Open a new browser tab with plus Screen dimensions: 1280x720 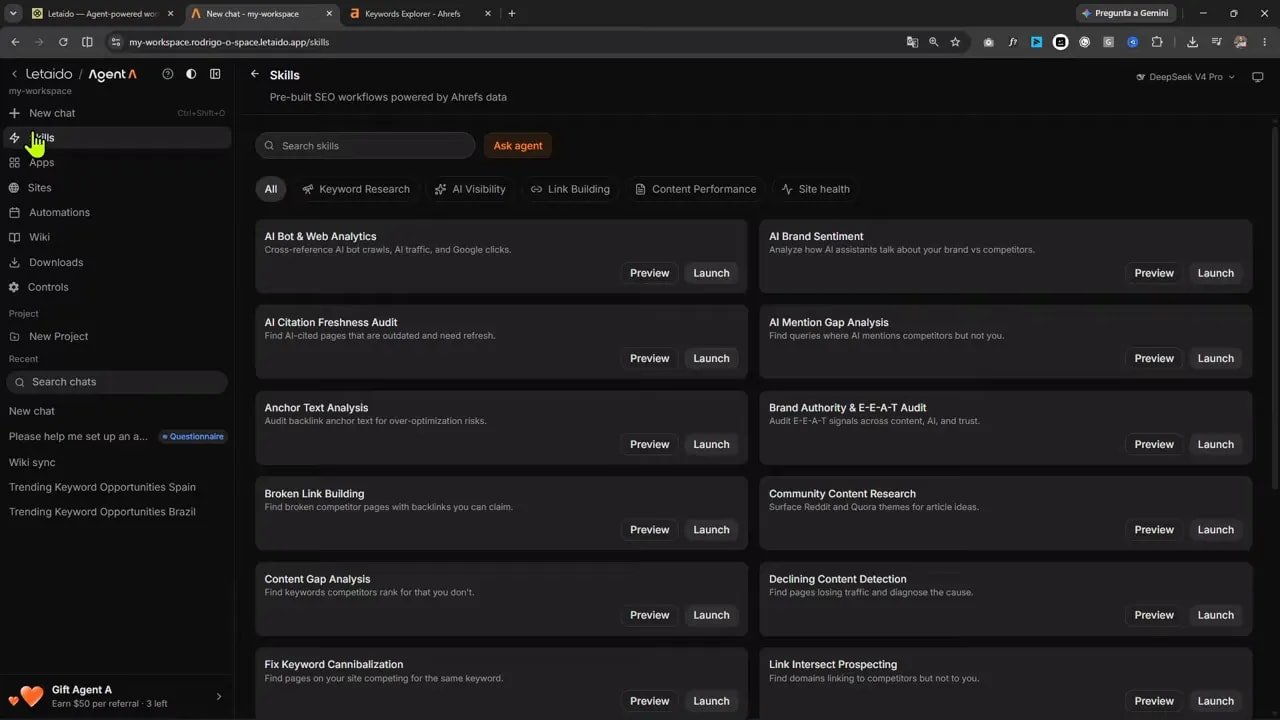pos(512,13)
